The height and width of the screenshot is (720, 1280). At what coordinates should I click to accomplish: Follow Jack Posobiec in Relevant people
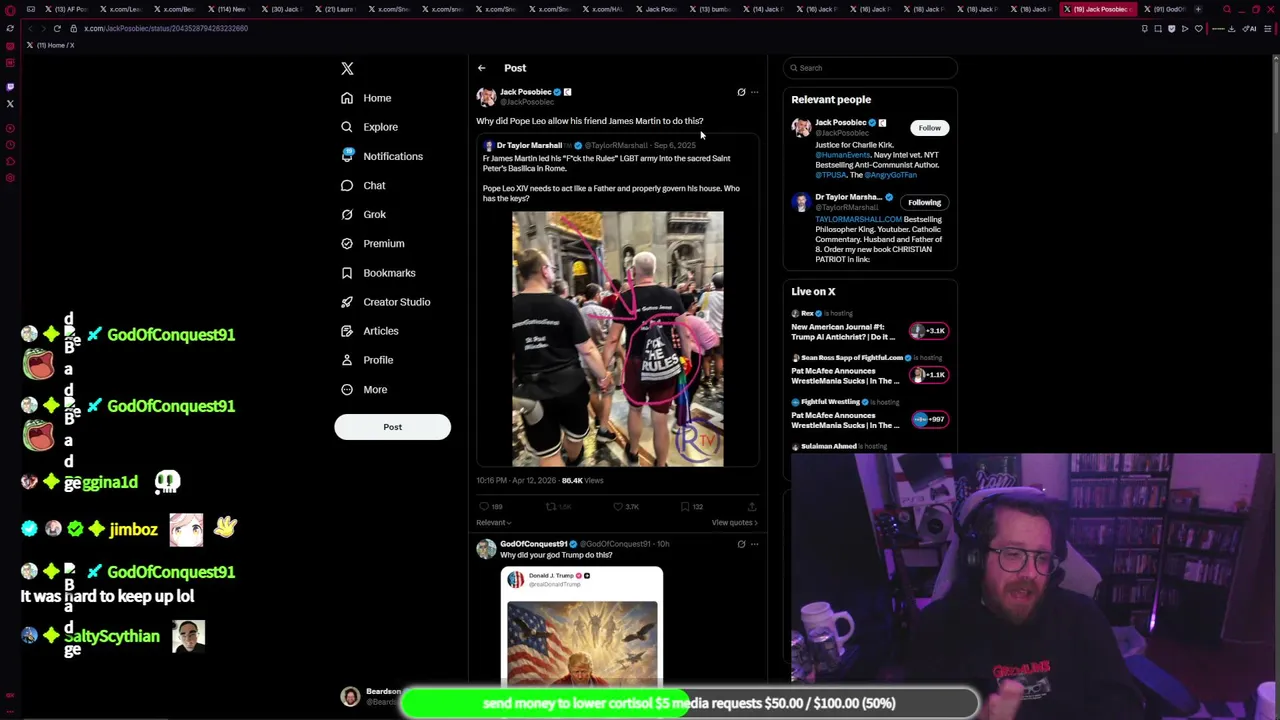[x=929, y=128]
